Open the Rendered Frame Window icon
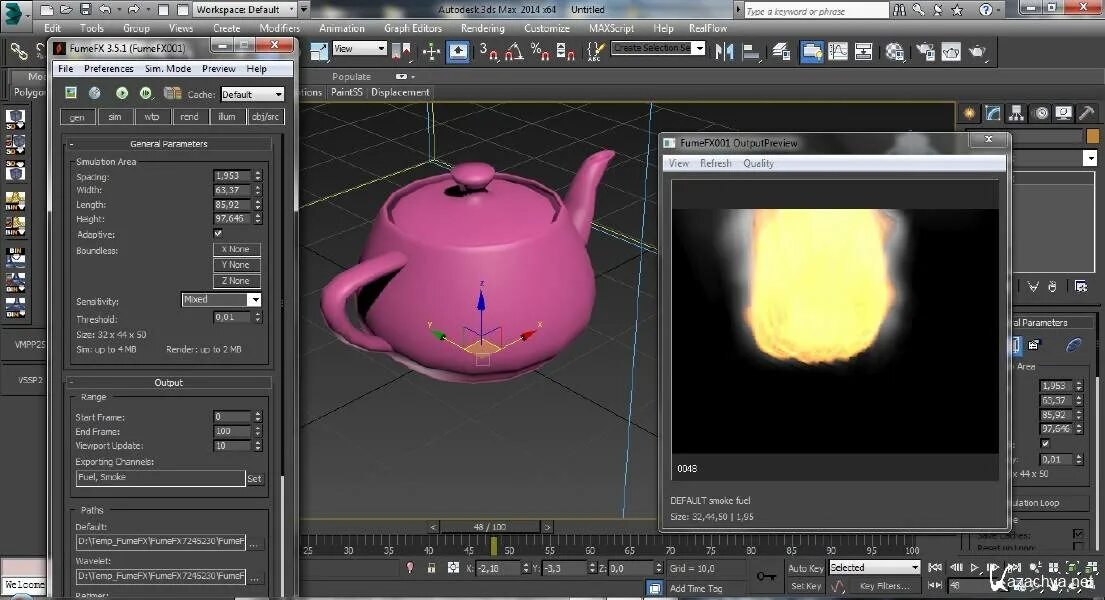 tap(951, 51)
